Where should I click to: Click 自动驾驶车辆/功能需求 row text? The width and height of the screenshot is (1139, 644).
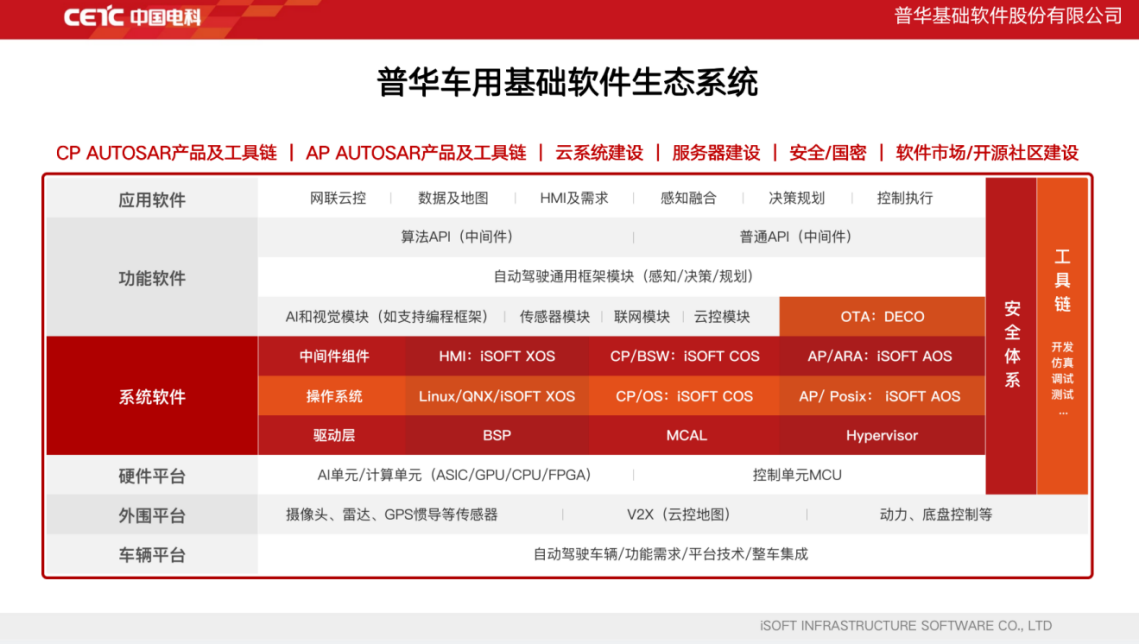pyautogui.click(x=670, y=555)
